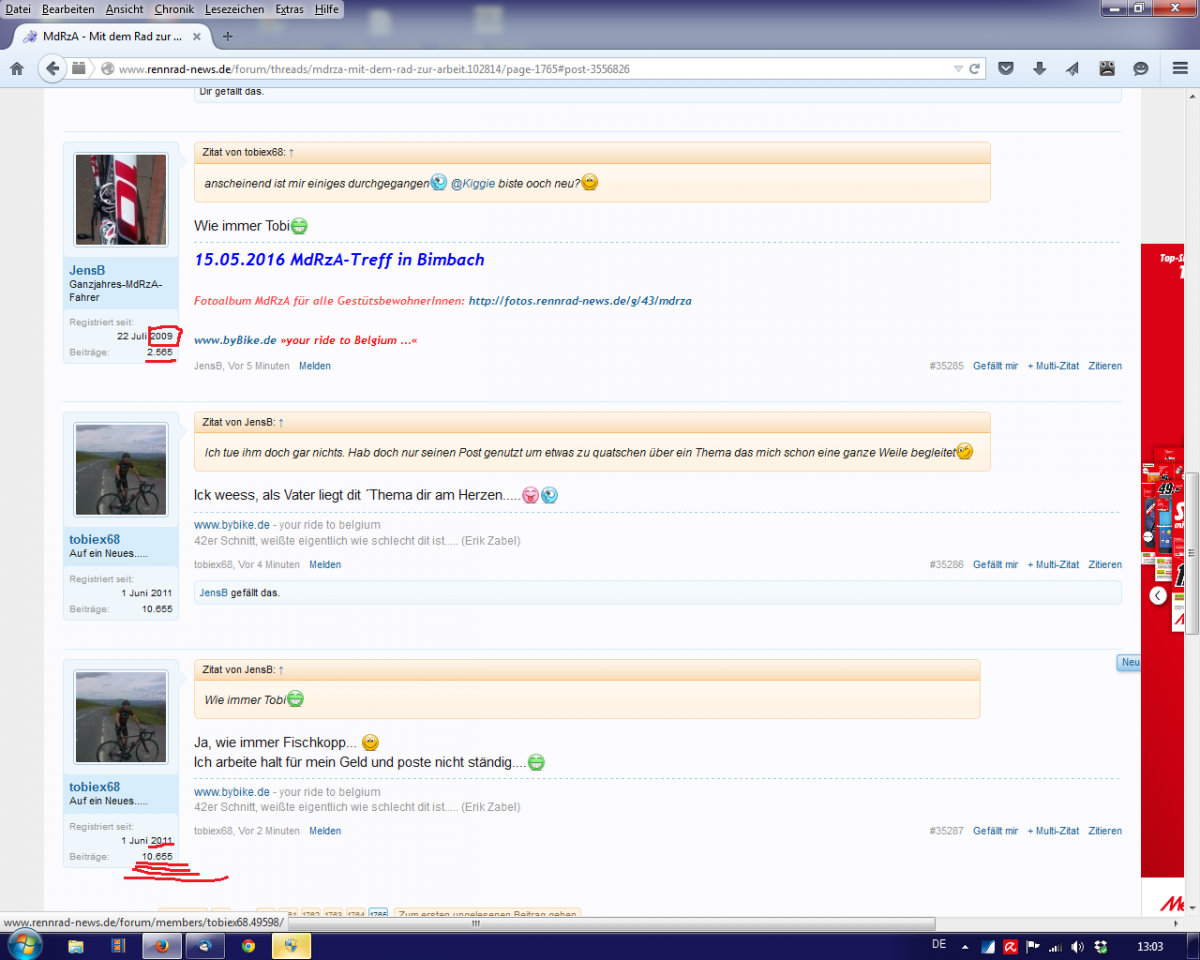The height and width of the screenshot is (960, 1200).
Task: Open the Firefox hamburger menu
Action: [x=1180, y=69]
